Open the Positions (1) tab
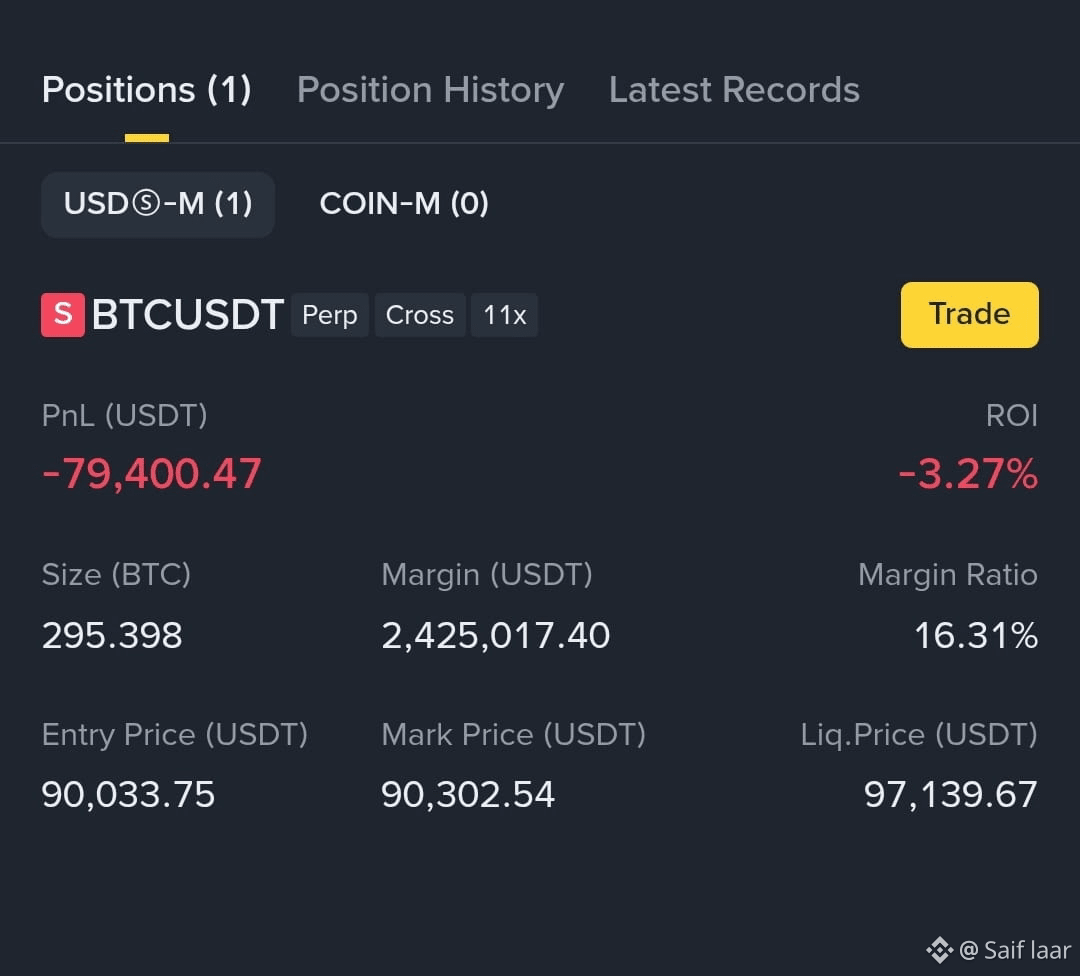The height and width of the screenshot is (976, 1080). click(147, 90)
